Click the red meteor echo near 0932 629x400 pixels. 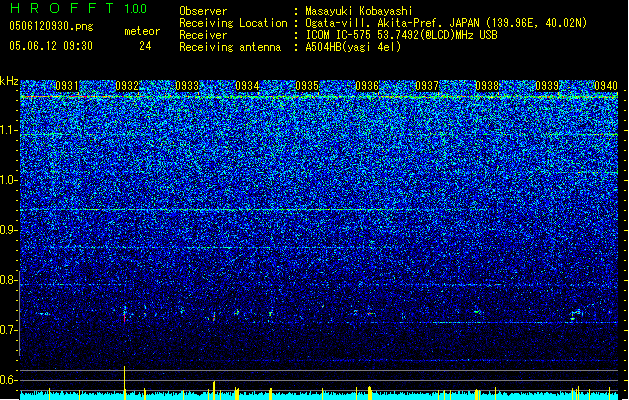(x=125, y=318)
